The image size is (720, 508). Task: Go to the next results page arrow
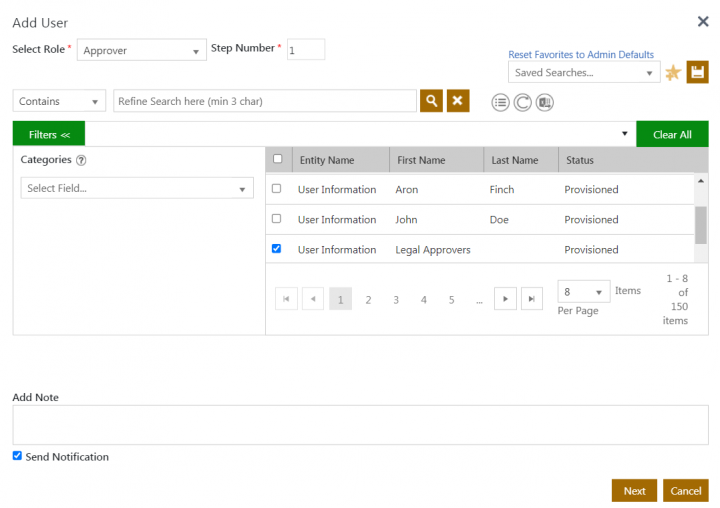click(505, 299)
